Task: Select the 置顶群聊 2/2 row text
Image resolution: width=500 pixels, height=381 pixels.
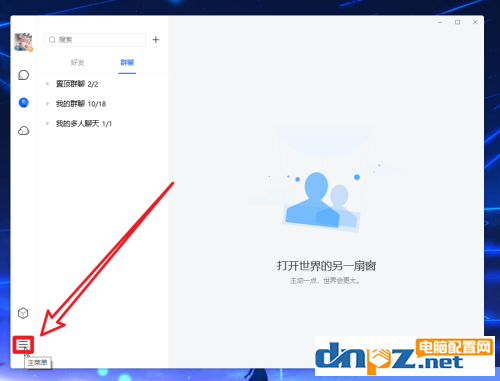Action: coord(77,84)
